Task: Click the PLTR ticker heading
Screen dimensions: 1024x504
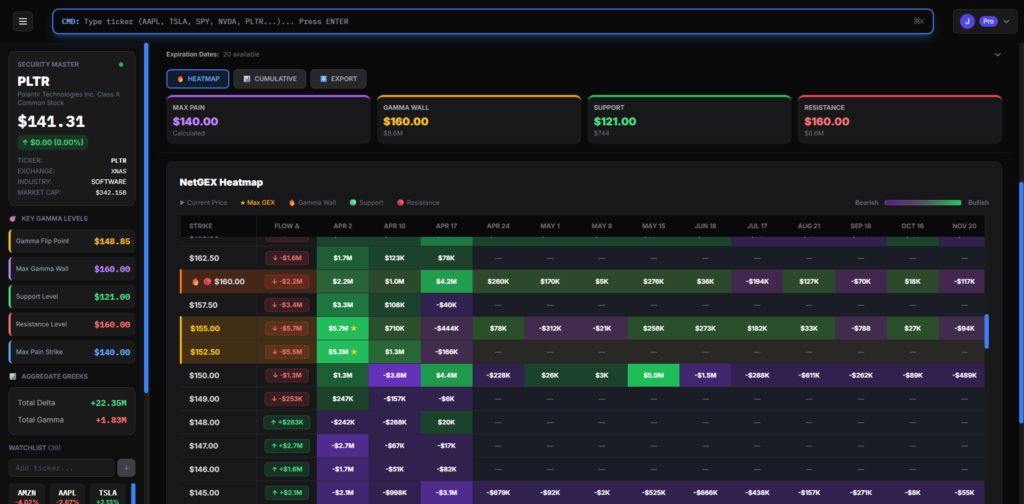Action: coord(34,82)
